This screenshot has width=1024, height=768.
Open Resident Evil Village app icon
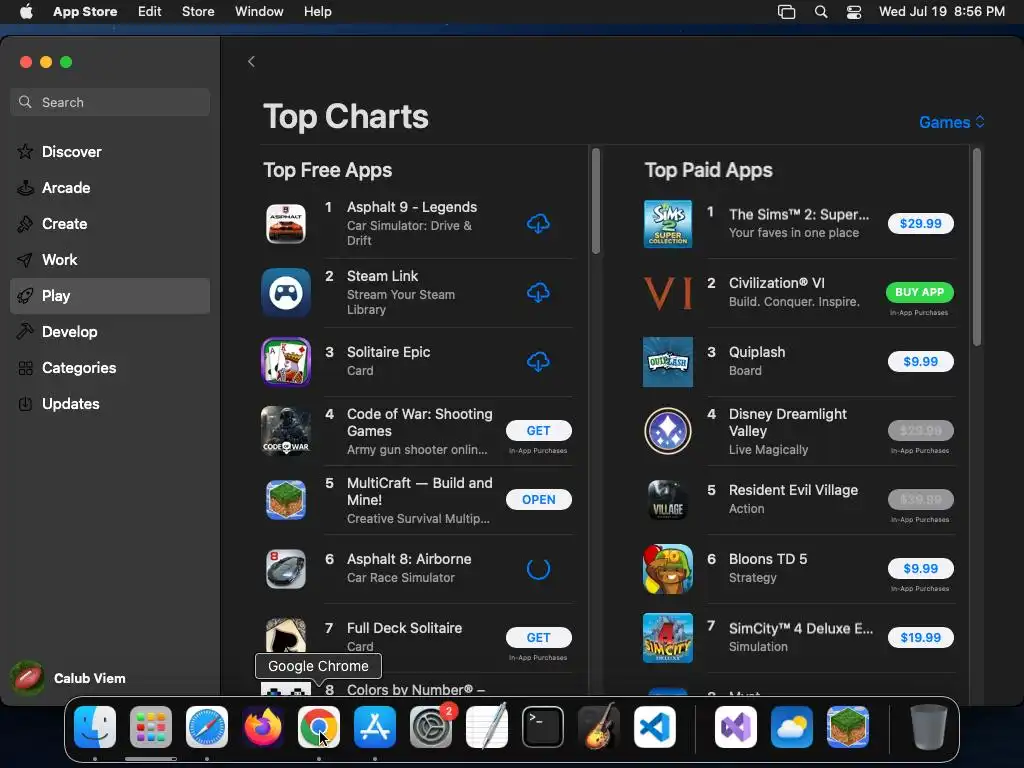point(667,500)
